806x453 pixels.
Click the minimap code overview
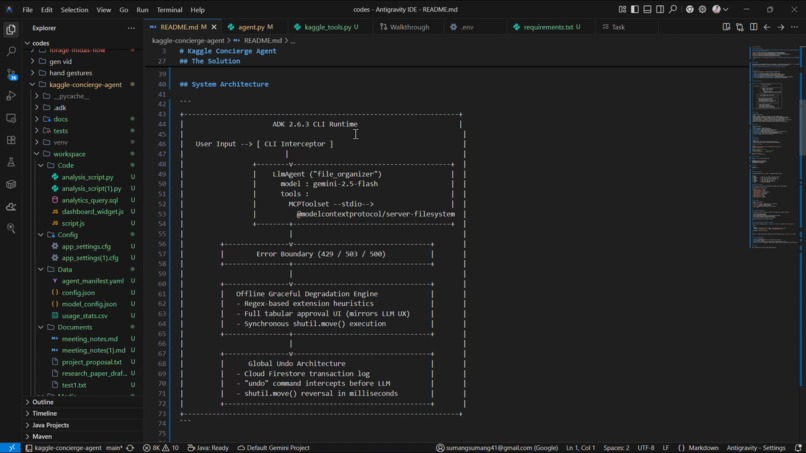pyautogui.click(x=774, y=147)
